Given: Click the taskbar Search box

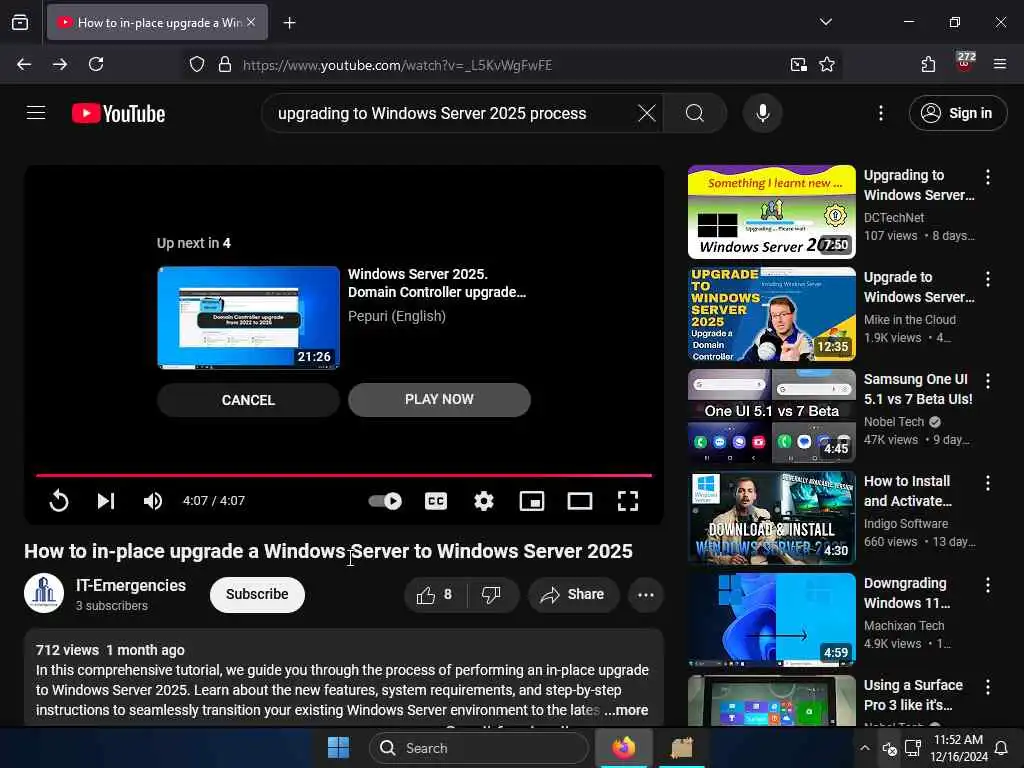Looking at the screenshot, I should [x=479, y=748].
